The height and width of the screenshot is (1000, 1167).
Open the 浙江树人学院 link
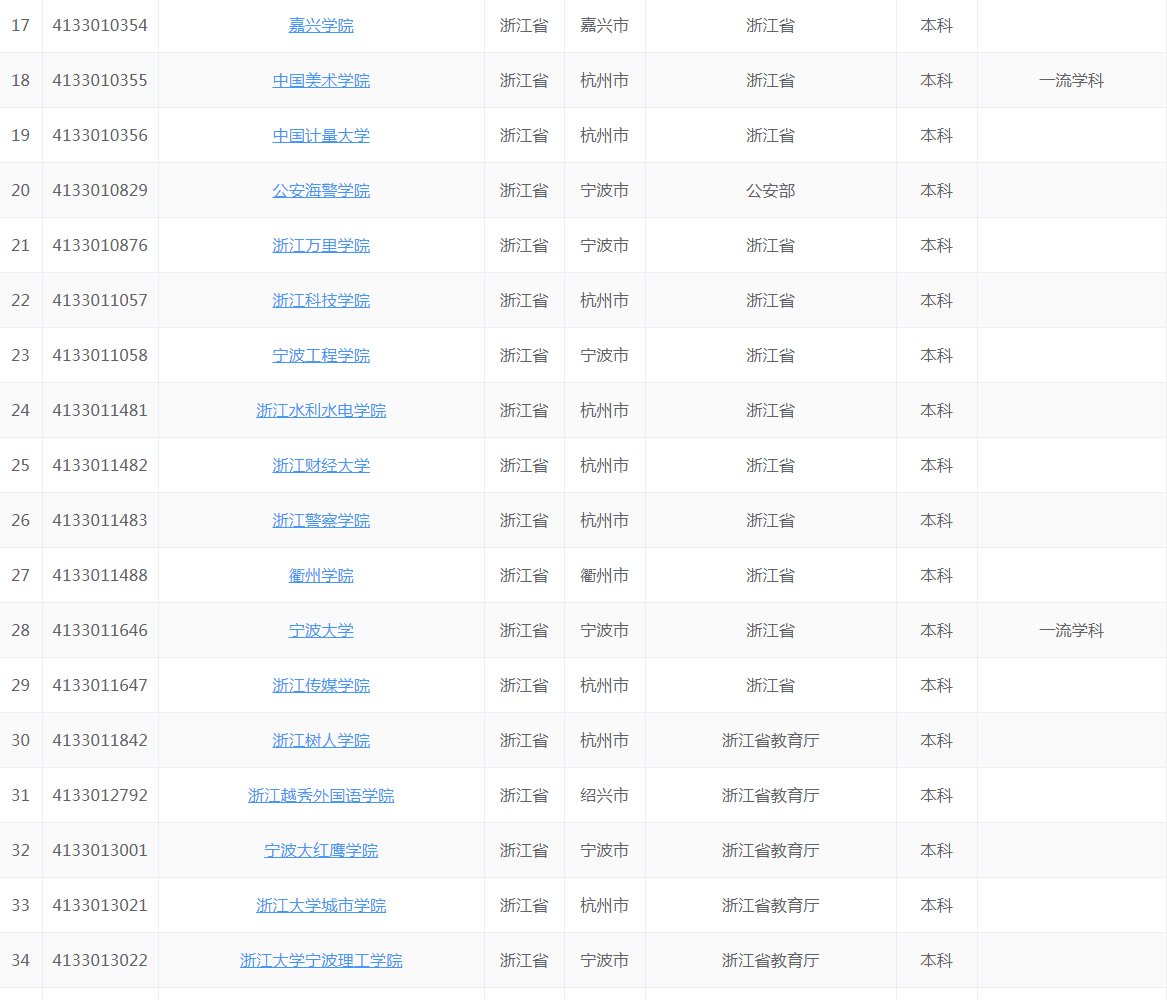point(321,741)
